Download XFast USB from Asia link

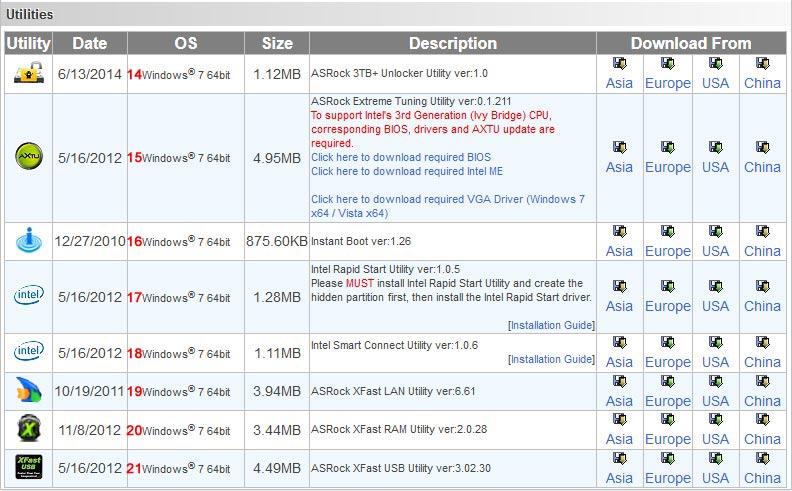[619, 478]
